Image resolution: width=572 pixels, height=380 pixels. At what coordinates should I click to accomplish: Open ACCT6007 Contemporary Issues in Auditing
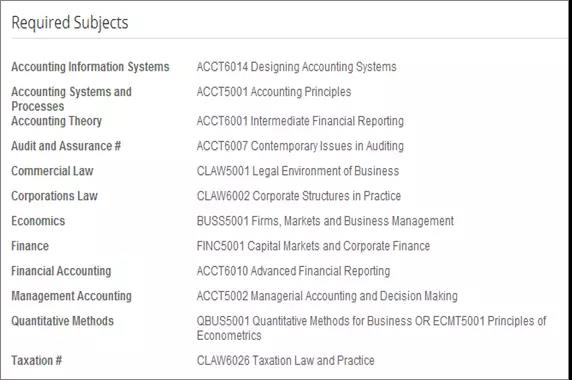pyautogui.click(x=300, y=146)
